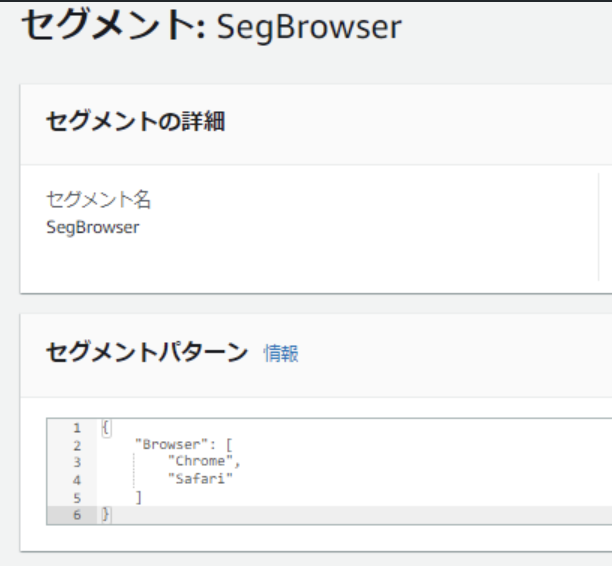This screenshot has height=566, width=612.
Task: Click the opening square bracket after "Browser"
Action: pos(229,444)
